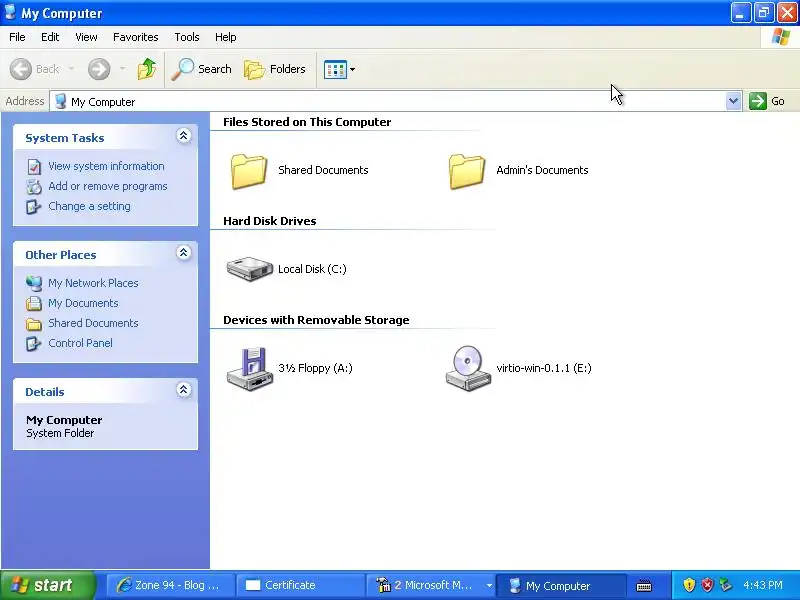Click the Local Disk (C:) label text

tap(312, 269)
